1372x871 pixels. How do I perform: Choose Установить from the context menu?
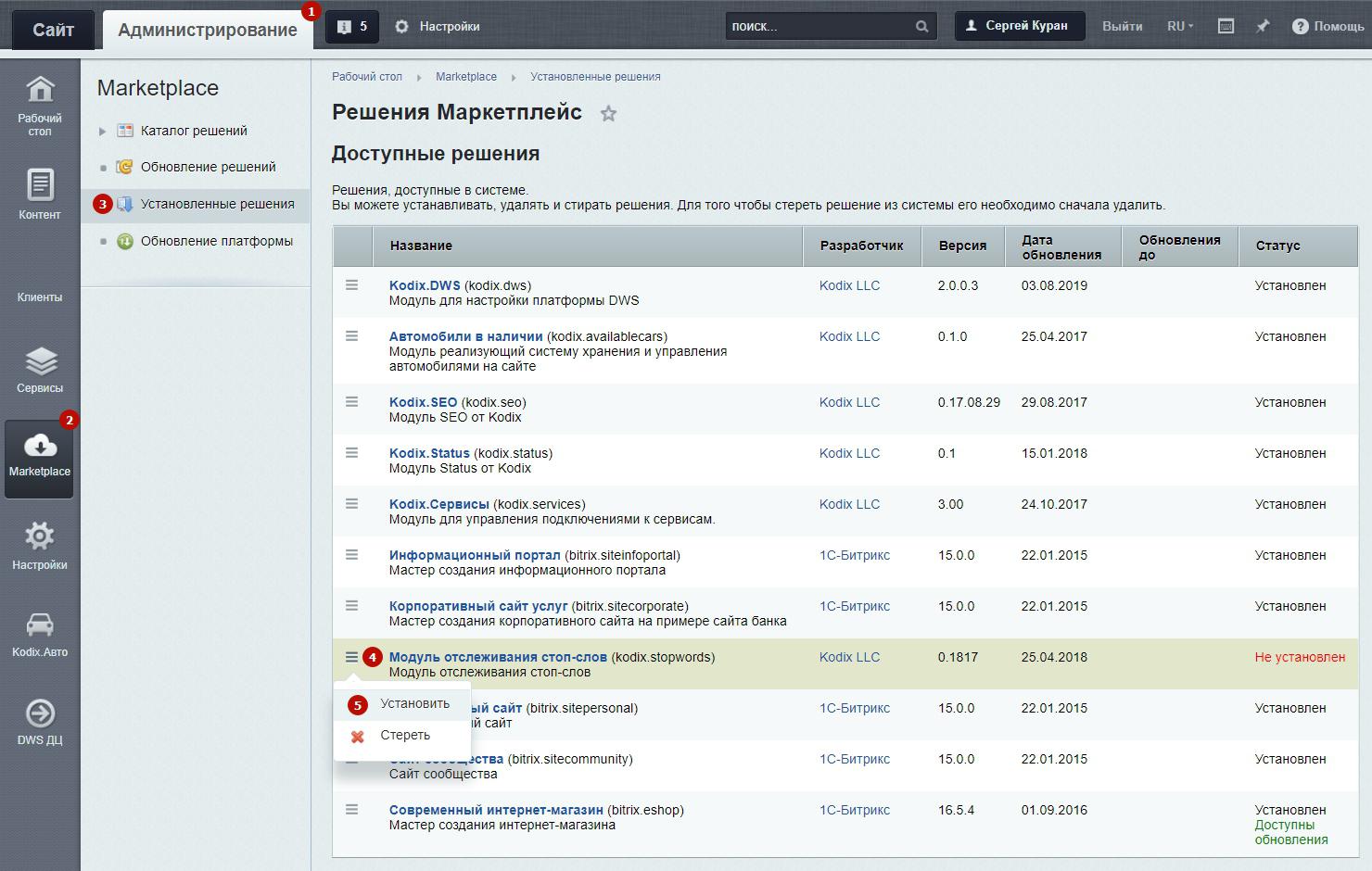click(402, 704)
